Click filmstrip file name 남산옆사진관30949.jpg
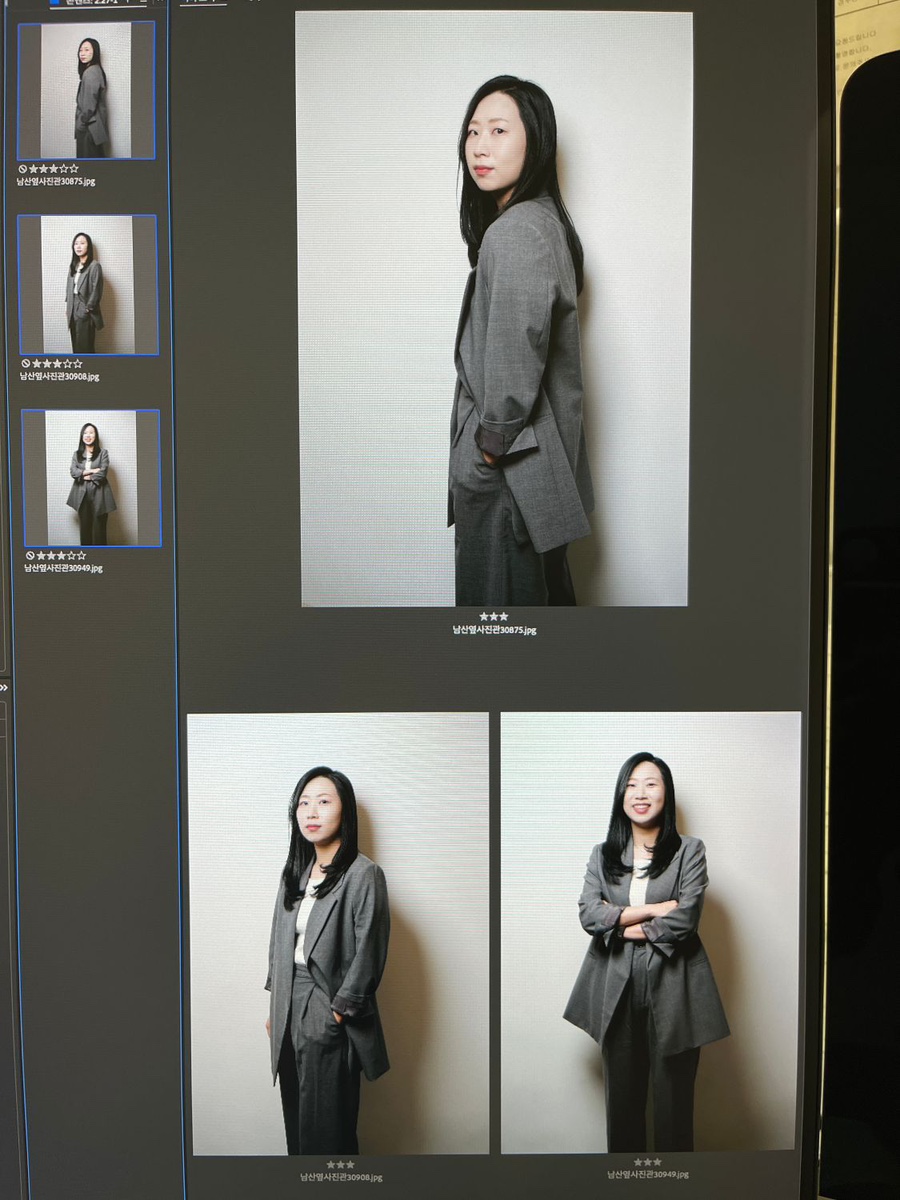Viewport: 900px width, 1200px height. point(63,568)
